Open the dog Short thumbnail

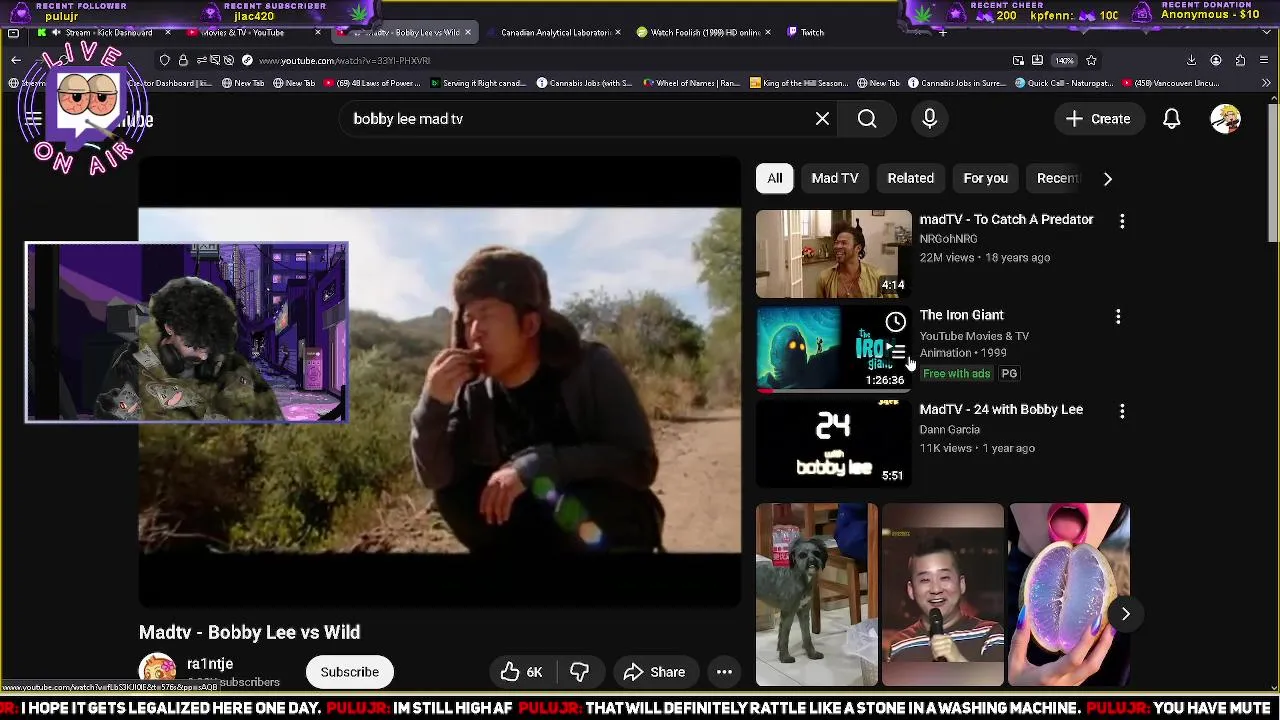pos(817,595)
